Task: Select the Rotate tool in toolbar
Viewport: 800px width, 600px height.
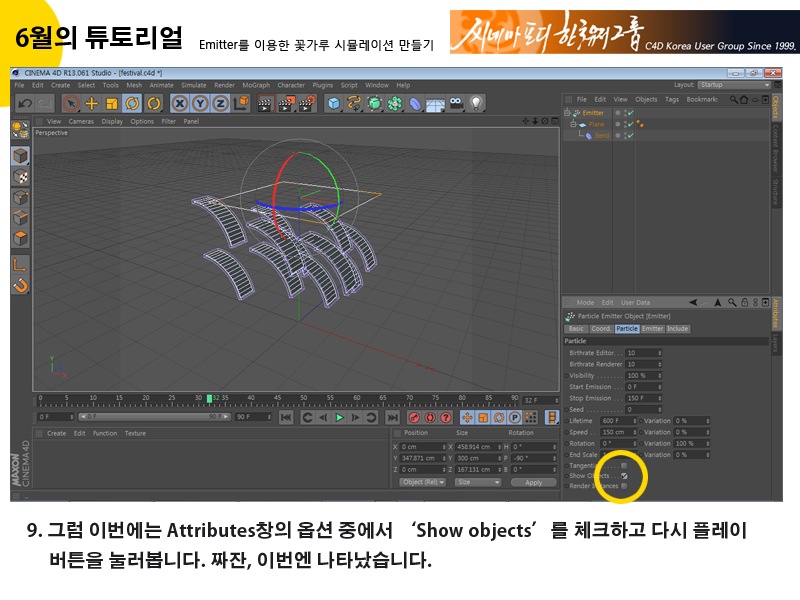Action: pyautogui.click(x=132, y=104)
